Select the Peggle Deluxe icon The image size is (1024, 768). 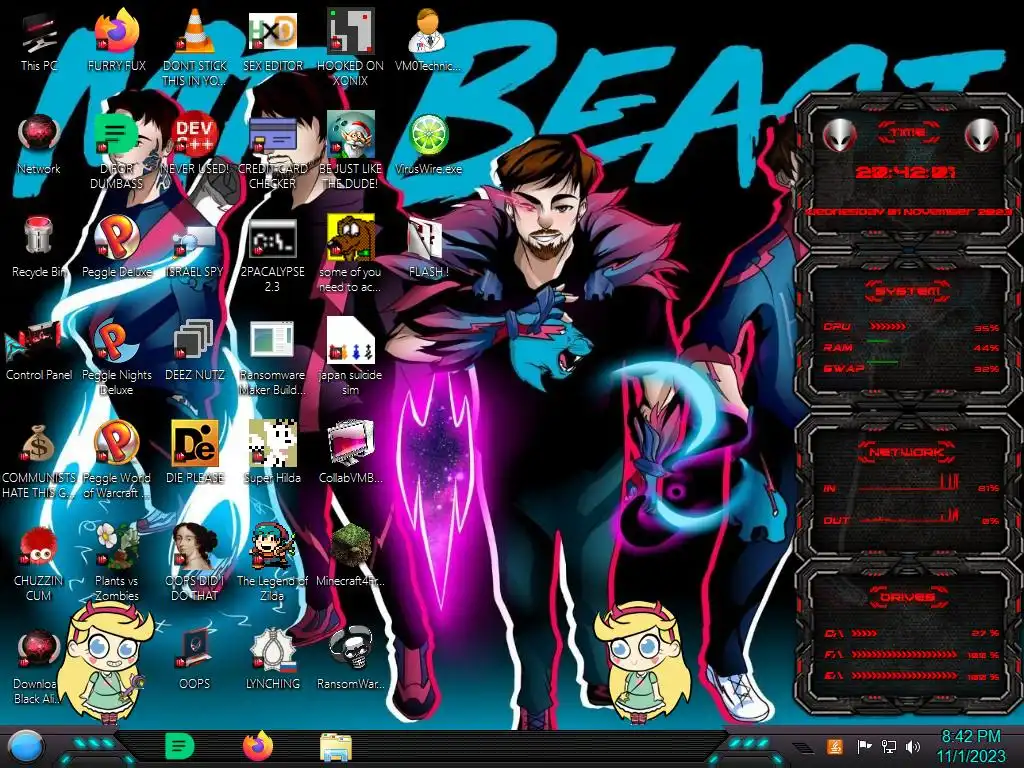[x=117, y=248]
